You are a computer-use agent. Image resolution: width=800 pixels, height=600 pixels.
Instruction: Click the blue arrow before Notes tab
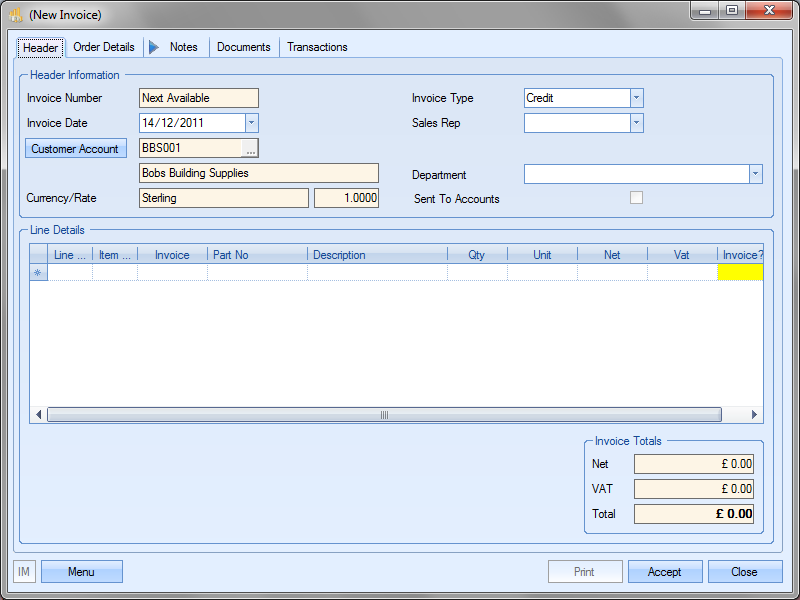(x=154, y=47)
